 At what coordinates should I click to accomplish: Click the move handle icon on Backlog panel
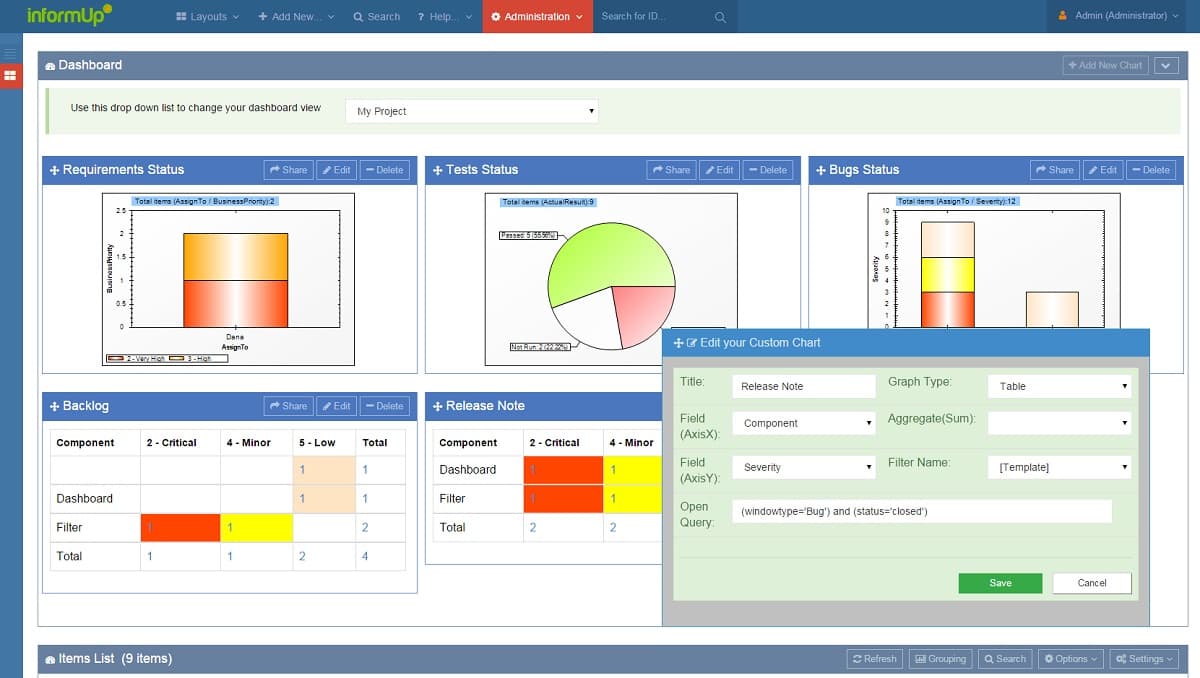click(x=55, y=406)
